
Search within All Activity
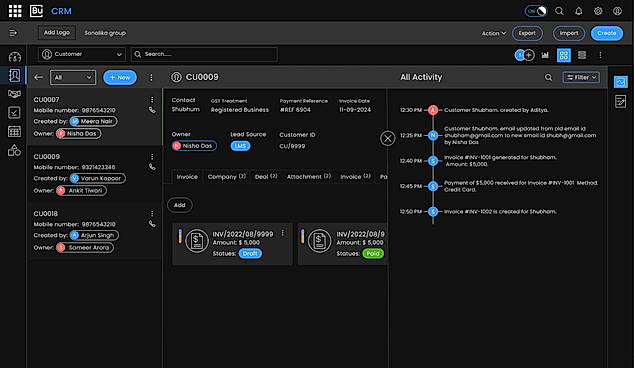[548, 77]
